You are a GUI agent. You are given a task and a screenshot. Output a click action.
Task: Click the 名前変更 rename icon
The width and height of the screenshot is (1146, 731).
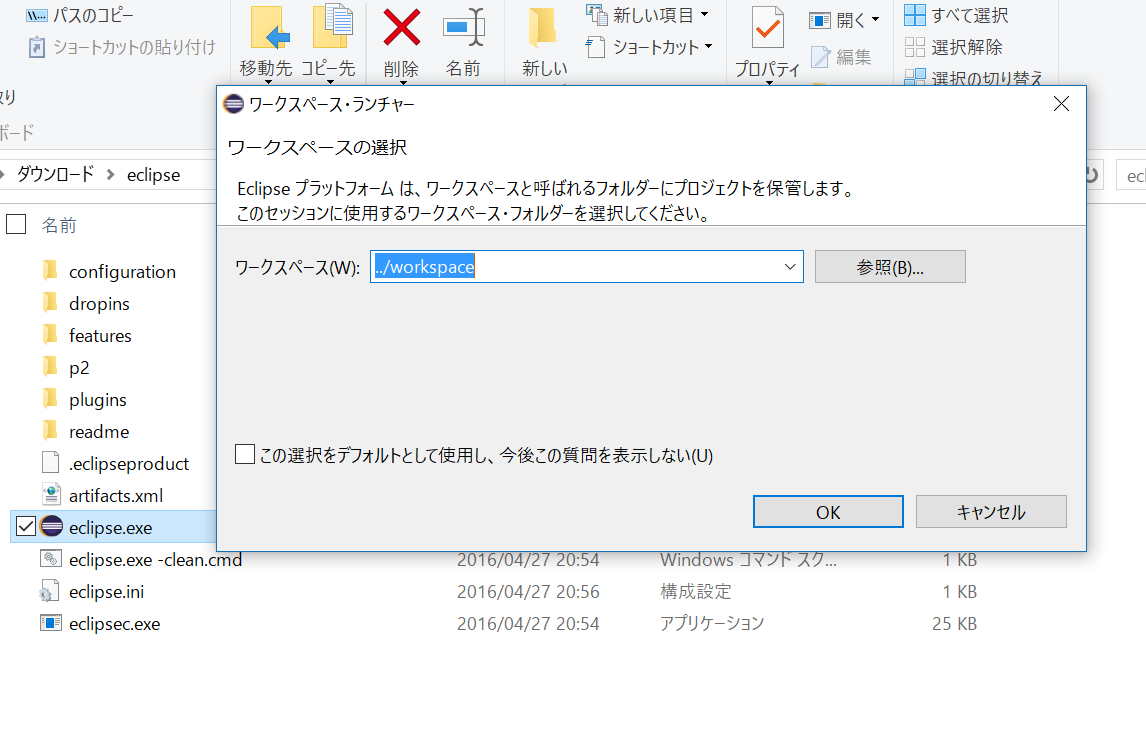(x=464, y=27)
